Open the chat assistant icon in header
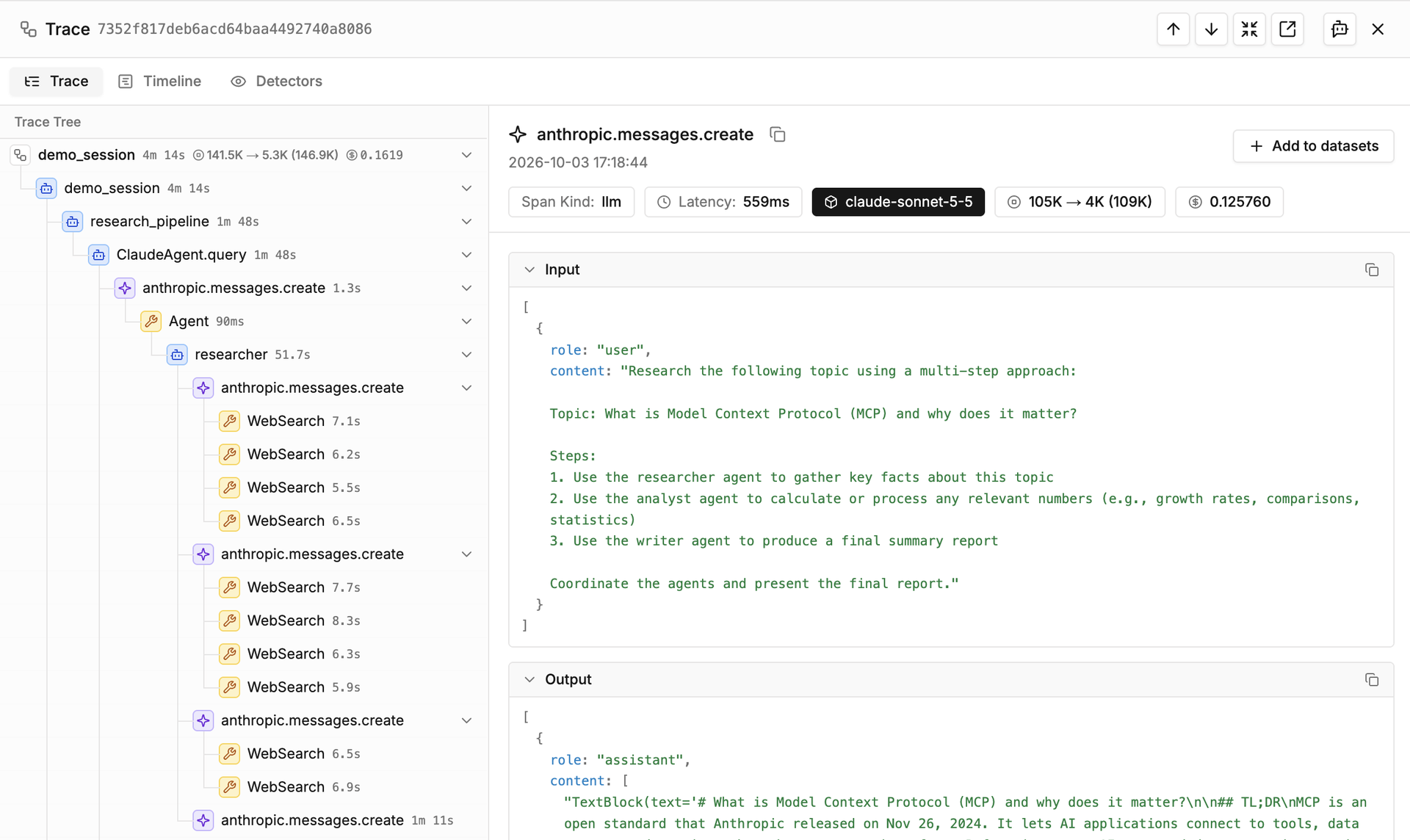The image size is (1410, 840). [x=1339, y=29]
